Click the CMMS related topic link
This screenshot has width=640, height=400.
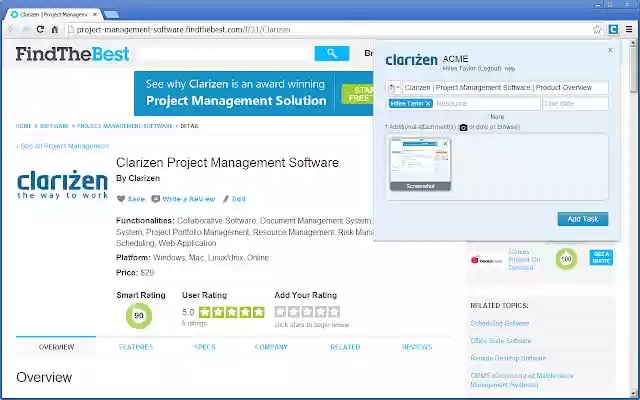[x=522, y=380]
